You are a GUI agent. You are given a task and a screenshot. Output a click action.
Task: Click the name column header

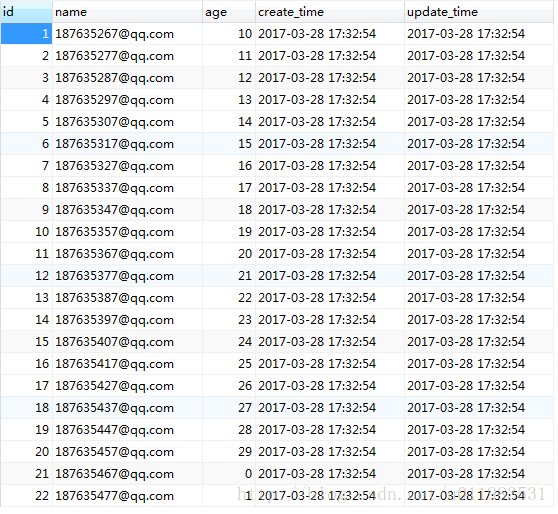[127, 12]
